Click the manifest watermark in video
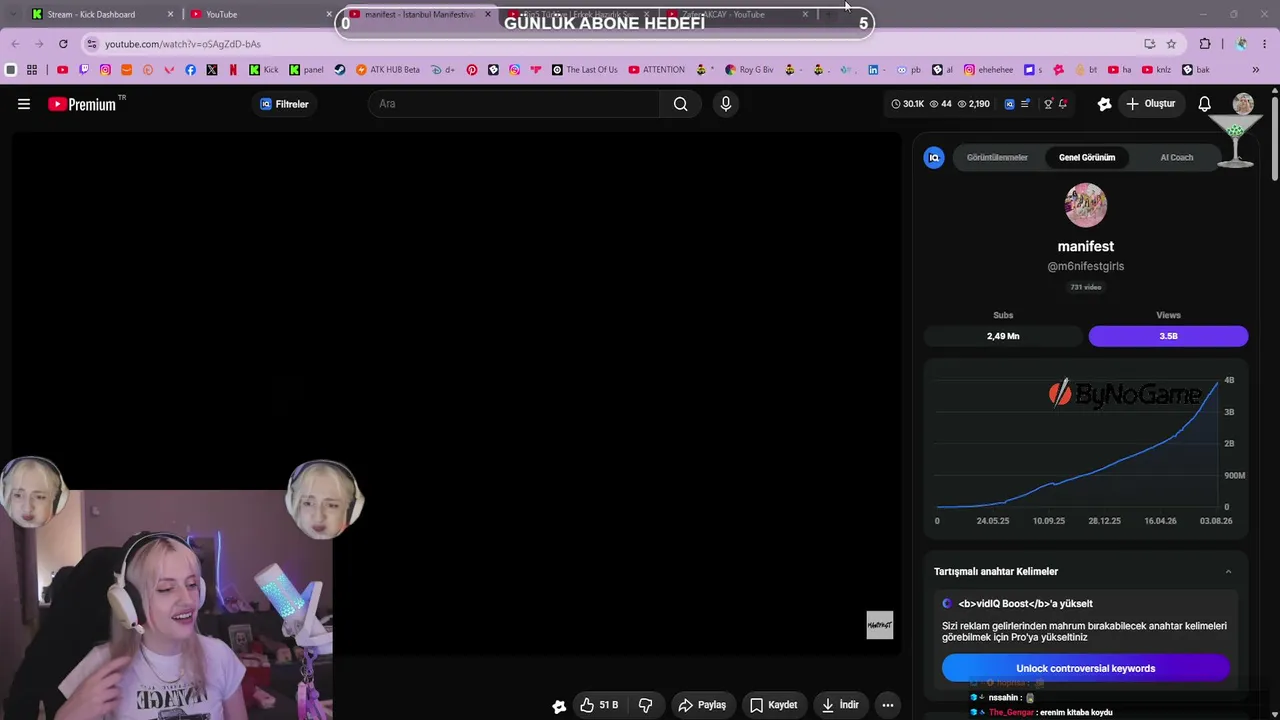This screenshot has width=1280, height=720. pyautogui.click(x=880, y=625)
